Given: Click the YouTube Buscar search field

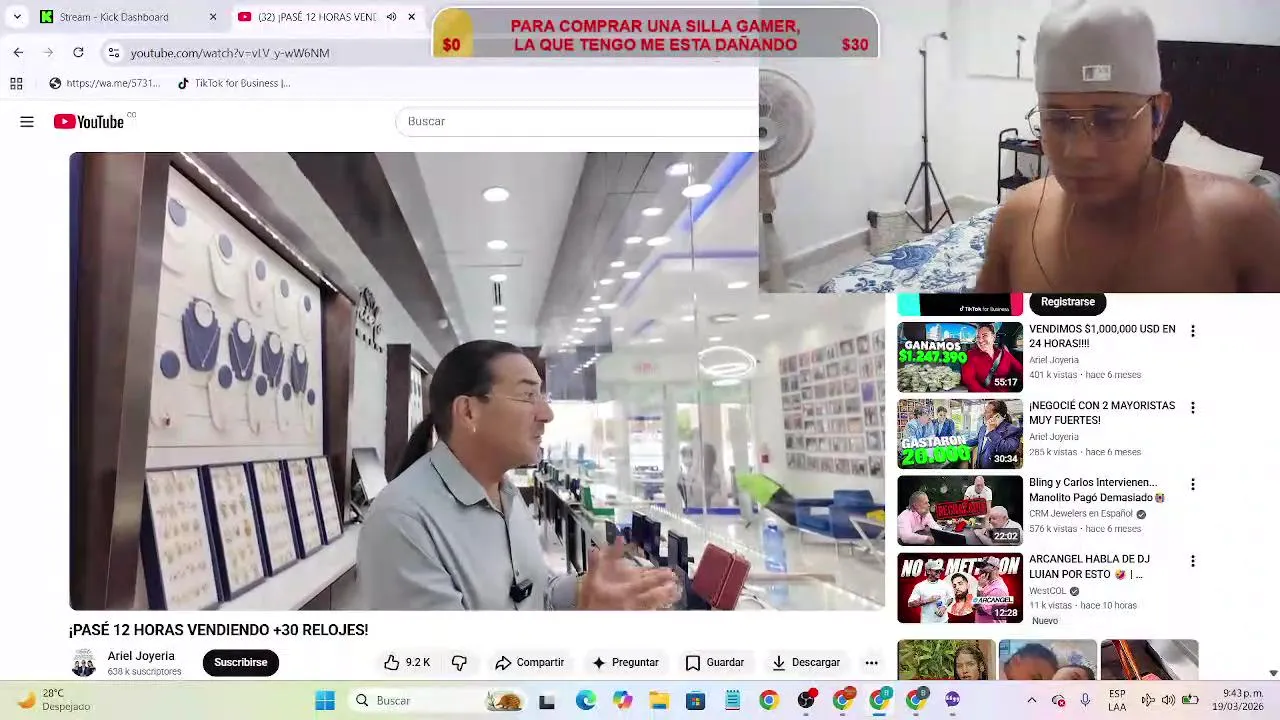Looking at the screenshot, I should [578, 121].
